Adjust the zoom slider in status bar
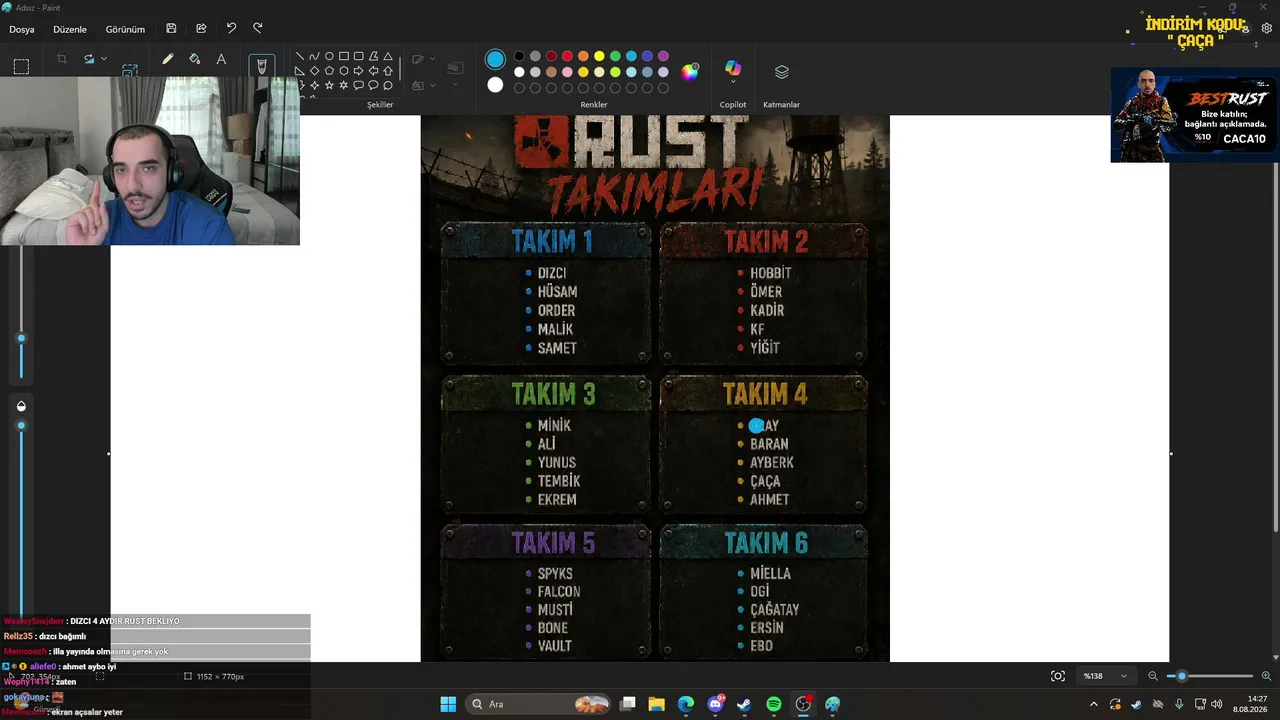This screenshot has width=1280, height=720. 1182,676
